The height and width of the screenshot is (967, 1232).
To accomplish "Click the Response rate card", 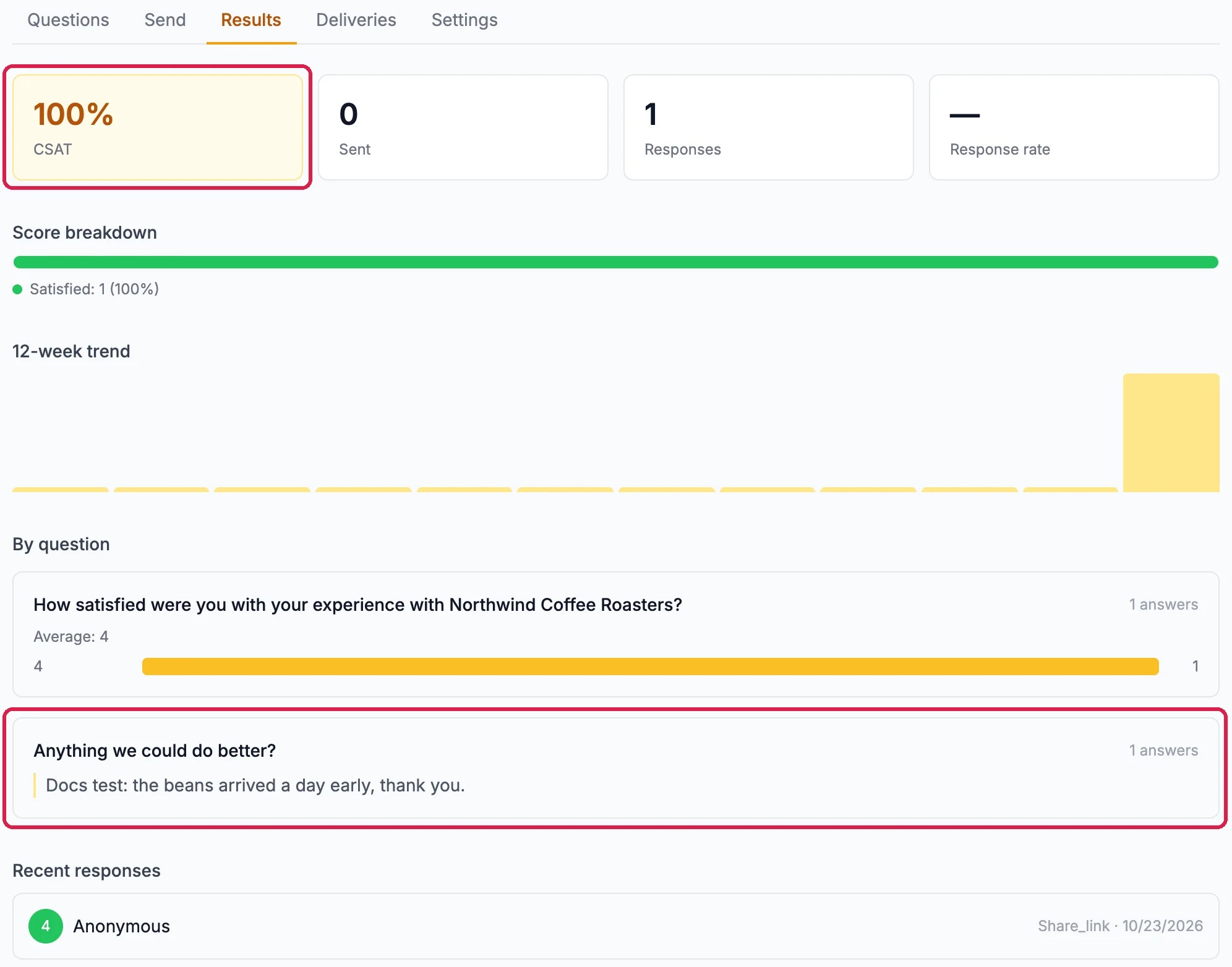I will (x=1074, y=127).
